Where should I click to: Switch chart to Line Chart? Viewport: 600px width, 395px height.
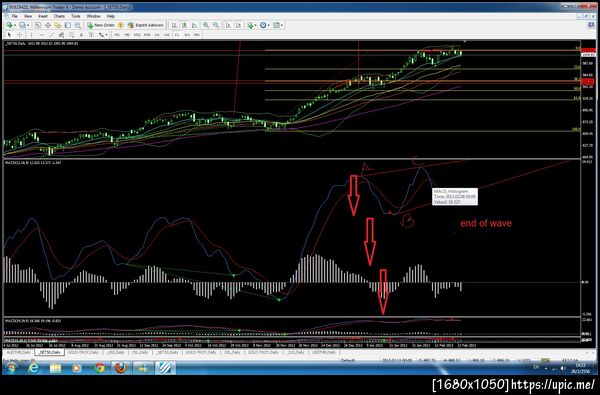tap(194, 25)
